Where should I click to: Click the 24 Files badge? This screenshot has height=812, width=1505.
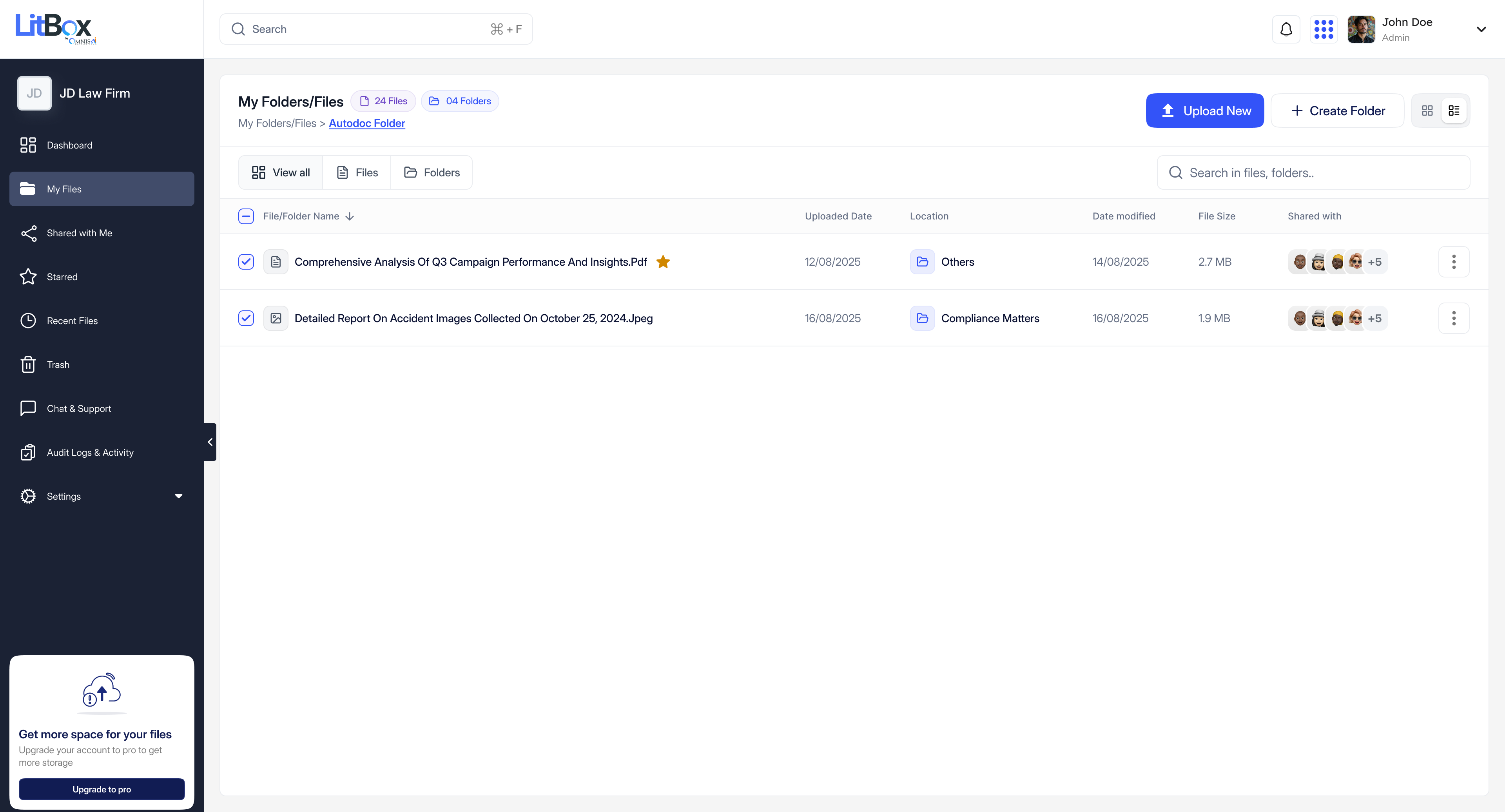coord(383,101)
